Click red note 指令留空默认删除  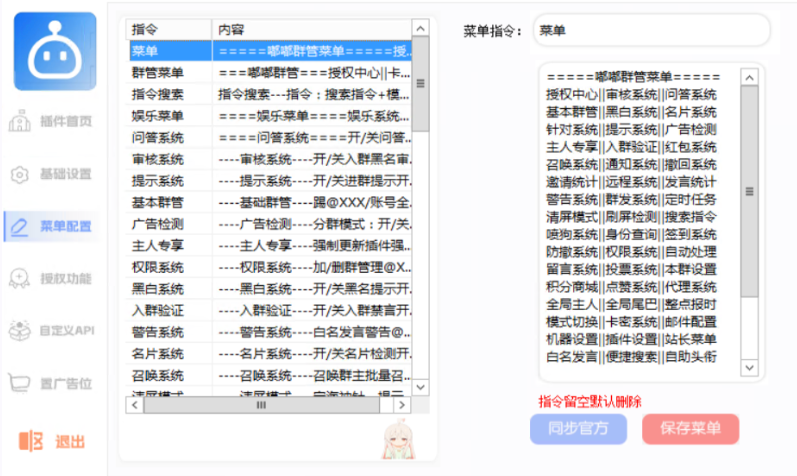(x=590, y=402)
